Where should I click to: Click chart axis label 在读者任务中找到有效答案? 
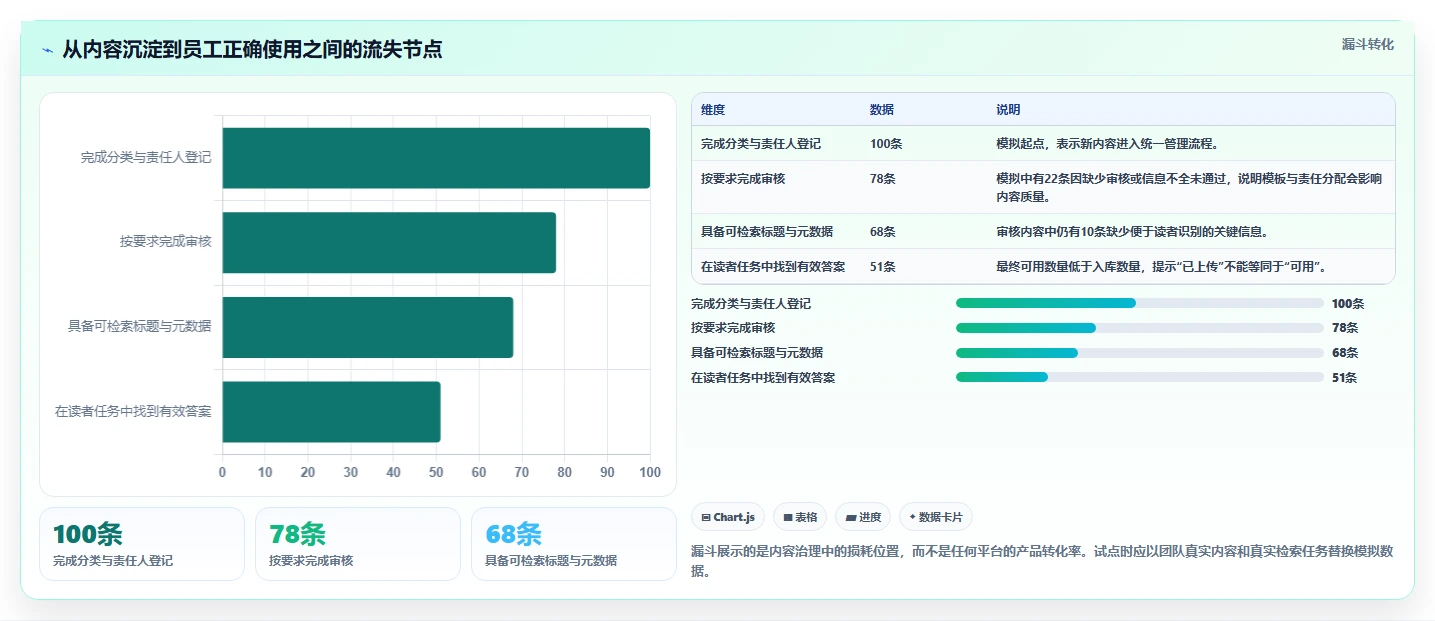133,411
